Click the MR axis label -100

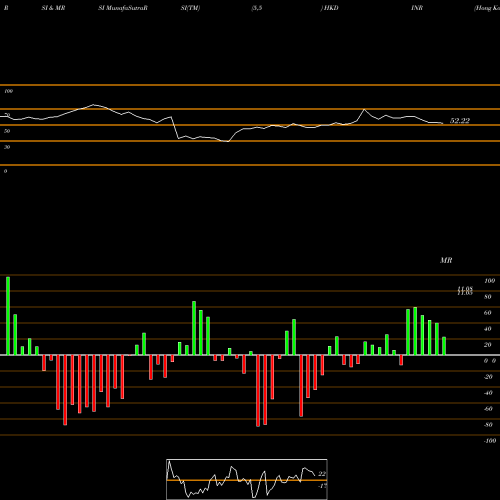pos(490,441)
